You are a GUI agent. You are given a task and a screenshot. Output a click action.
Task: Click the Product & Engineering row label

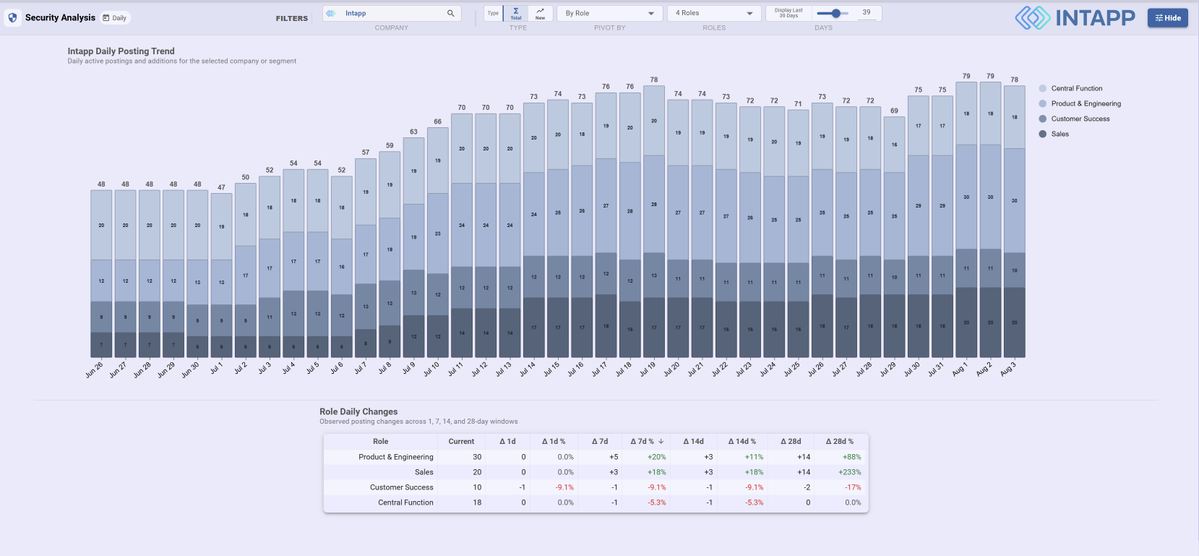tap(396, 457)
